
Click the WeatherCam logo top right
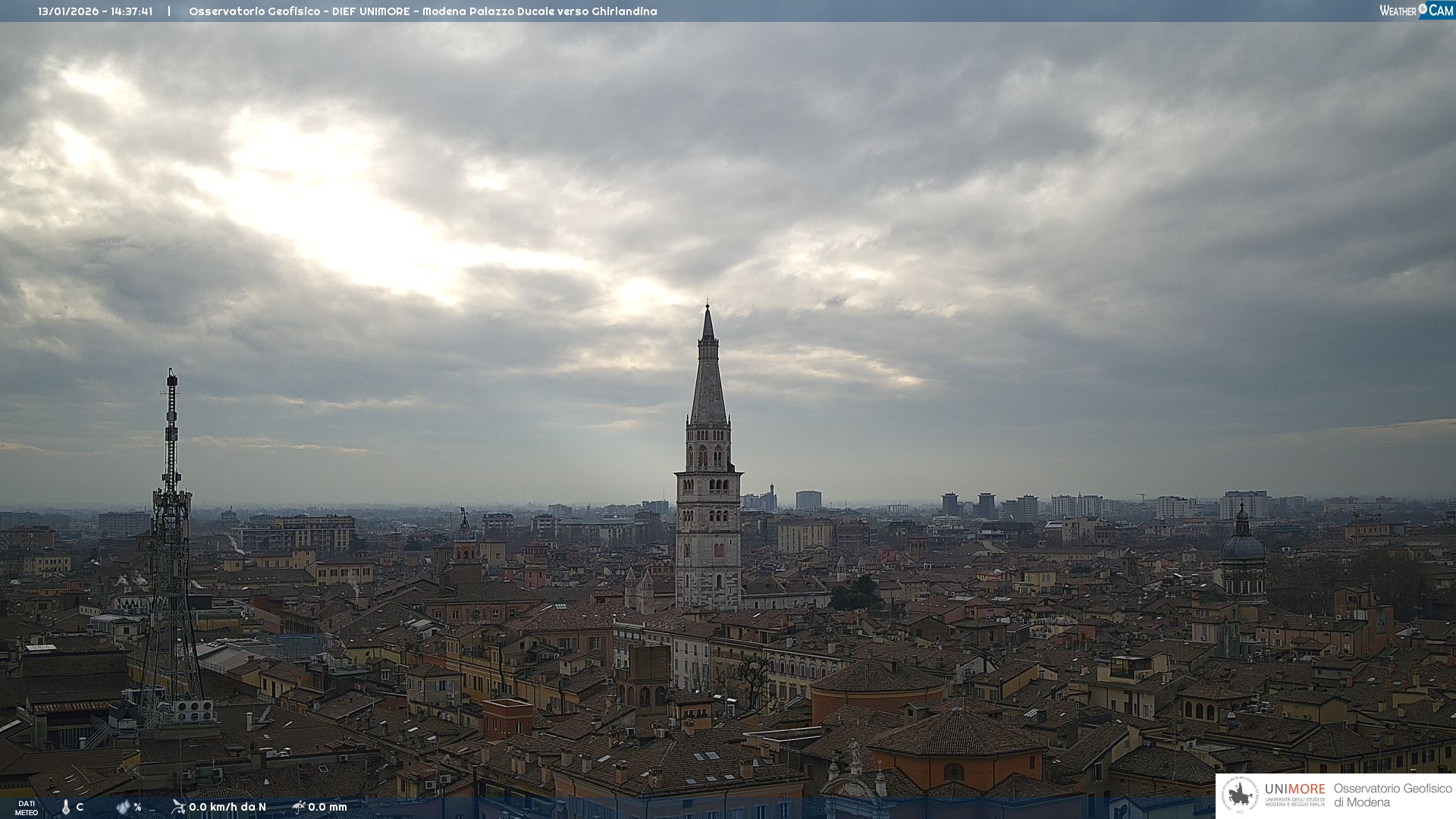point(1416,10)
